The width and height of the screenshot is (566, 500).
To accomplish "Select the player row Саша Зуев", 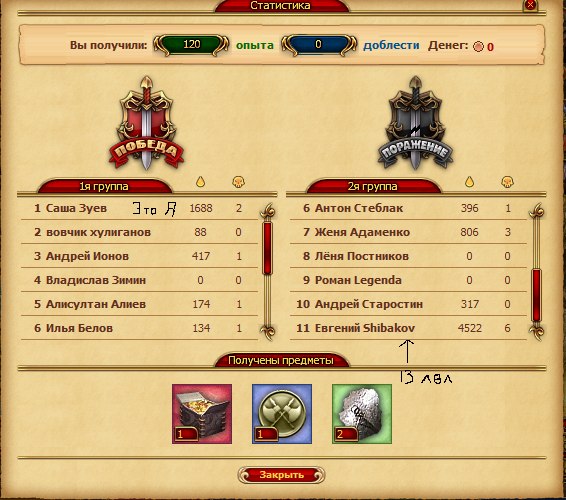I will (139, 208).
